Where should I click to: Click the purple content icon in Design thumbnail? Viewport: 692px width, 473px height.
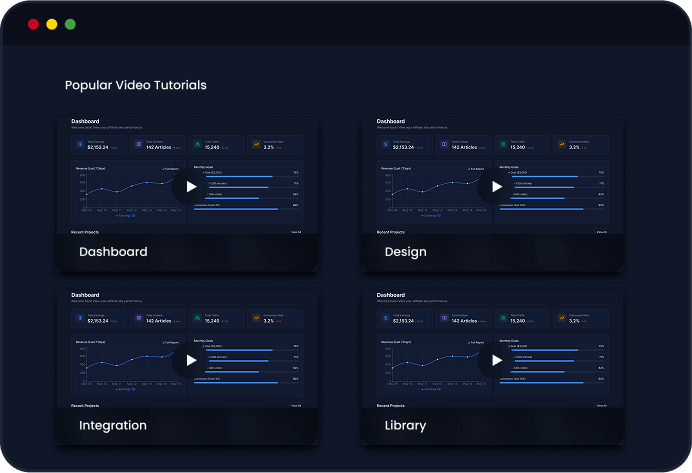[x=445, y=146]
